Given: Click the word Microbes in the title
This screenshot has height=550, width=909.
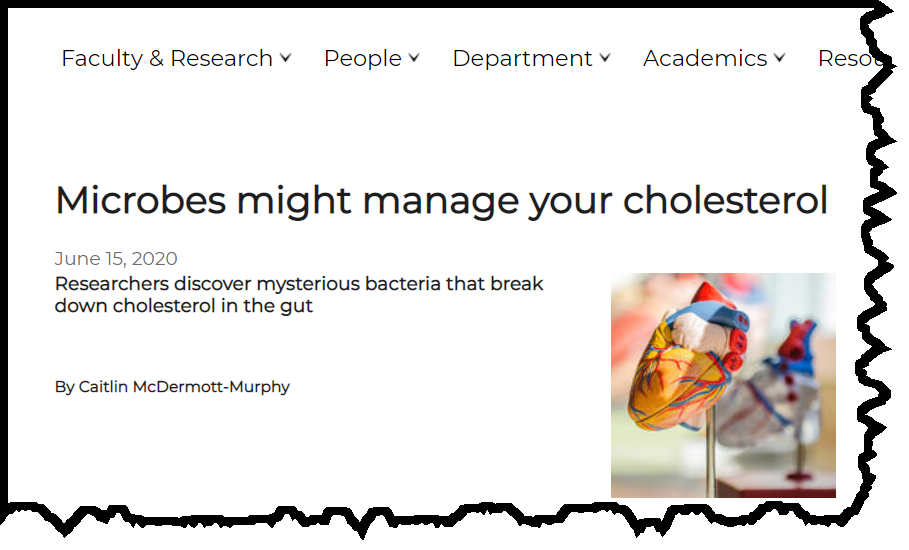Looking at the screenshot, I should 140,201.
